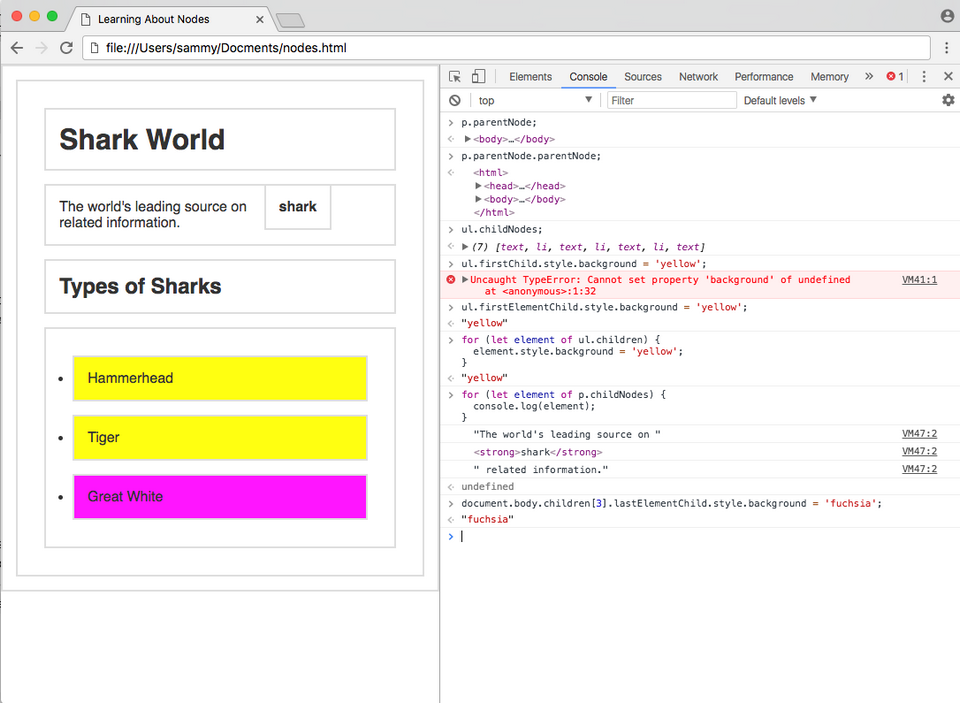Open the top execution context dropdown
960x703 pixels.
[x=535, y=100]
